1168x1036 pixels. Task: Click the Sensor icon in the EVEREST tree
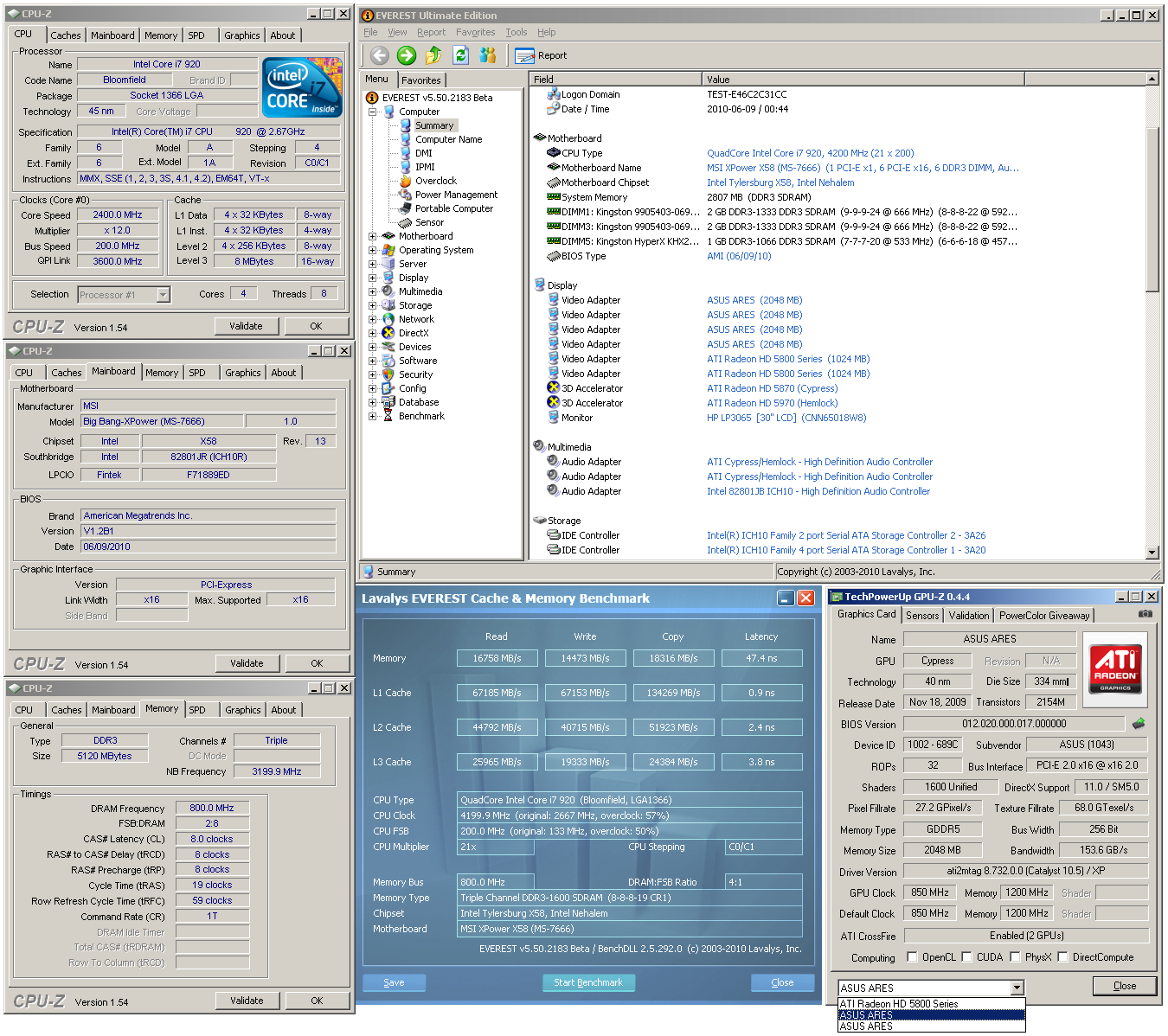[x=405, y=222]
